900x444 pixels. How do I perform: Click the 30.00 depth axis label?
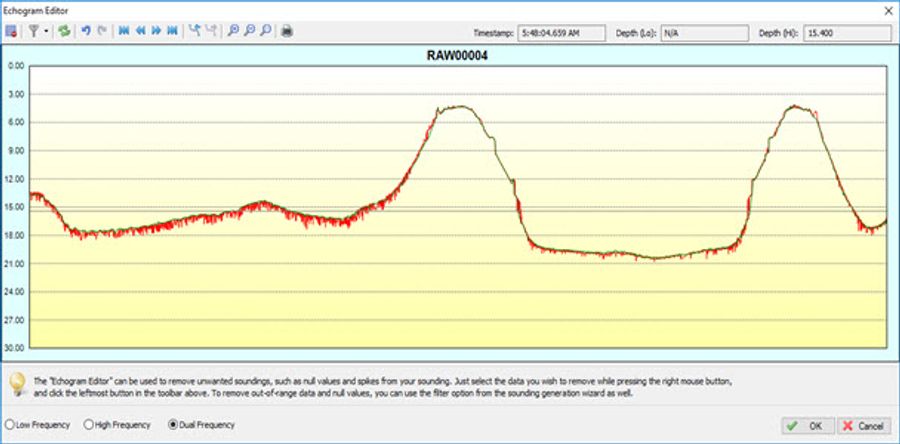coord(15,348)
